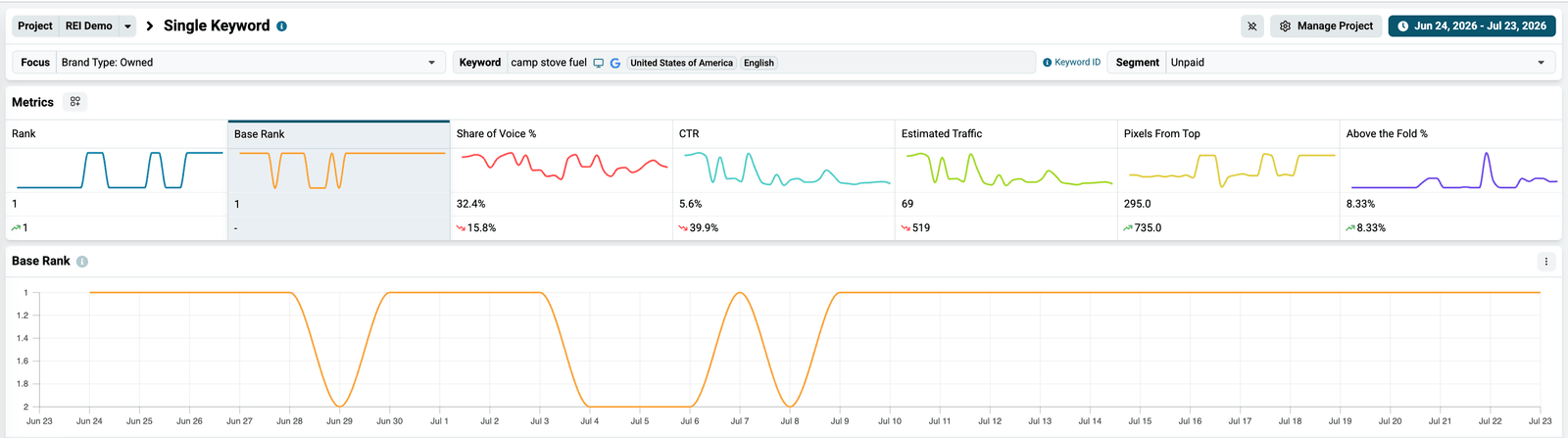Click the unpin icon button beside Manage Project

(x=1251, y=26)
